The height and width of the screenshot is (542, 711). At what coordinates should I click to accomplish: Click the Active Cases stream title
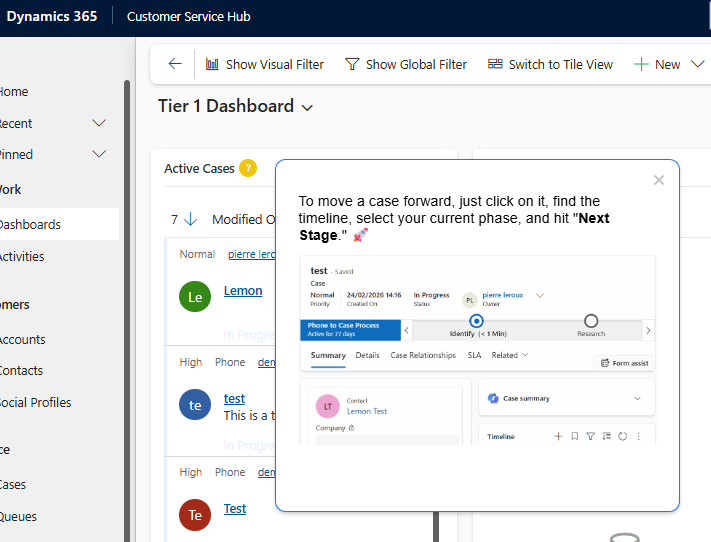199,168
